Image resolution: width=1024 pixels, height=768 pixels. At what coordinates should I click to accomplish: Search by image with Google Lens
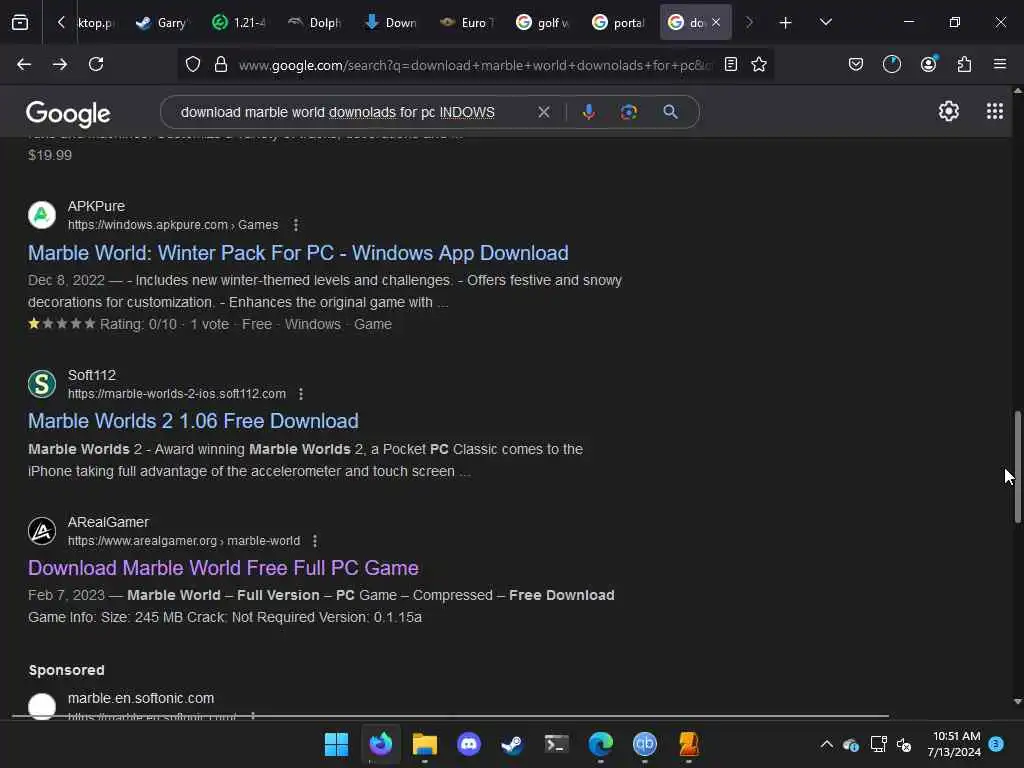629,112
